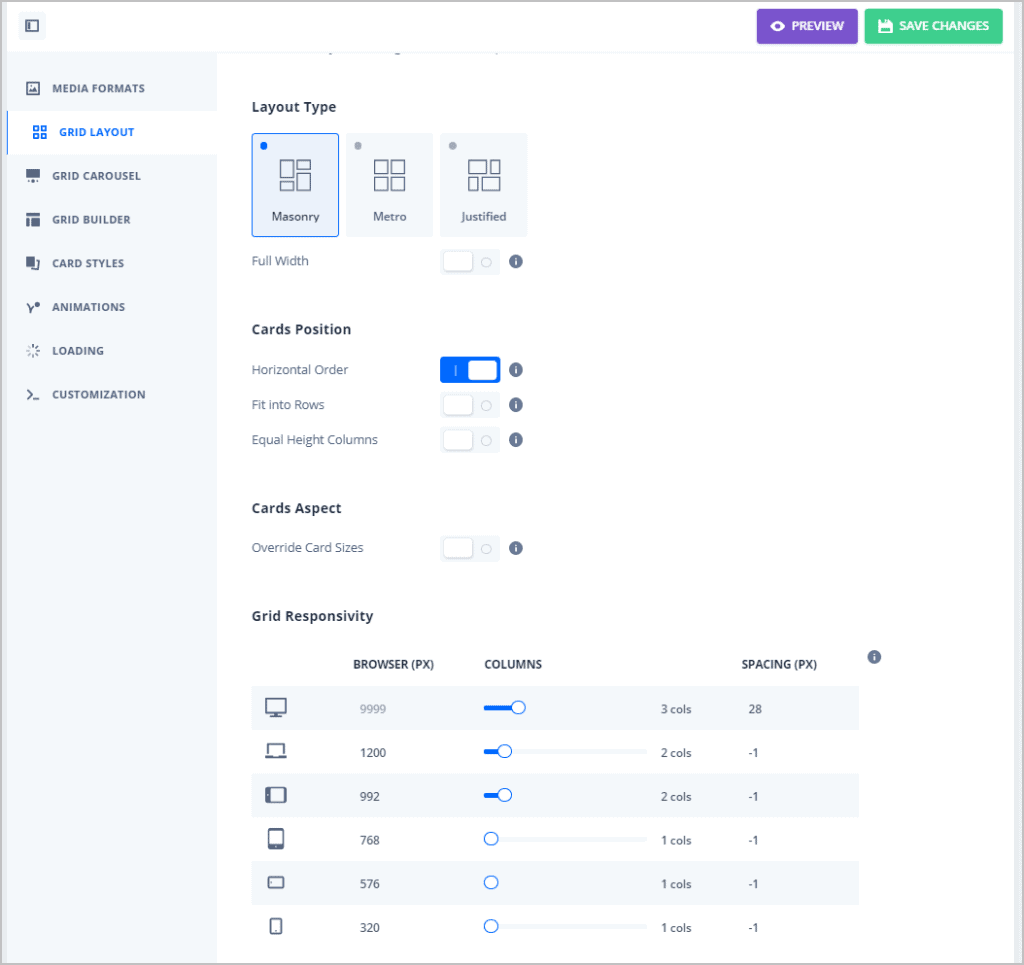Open the Animations settings
The width and height of the screenshot is (1024, 965).
pyautogui.click(x=88, y=307)
